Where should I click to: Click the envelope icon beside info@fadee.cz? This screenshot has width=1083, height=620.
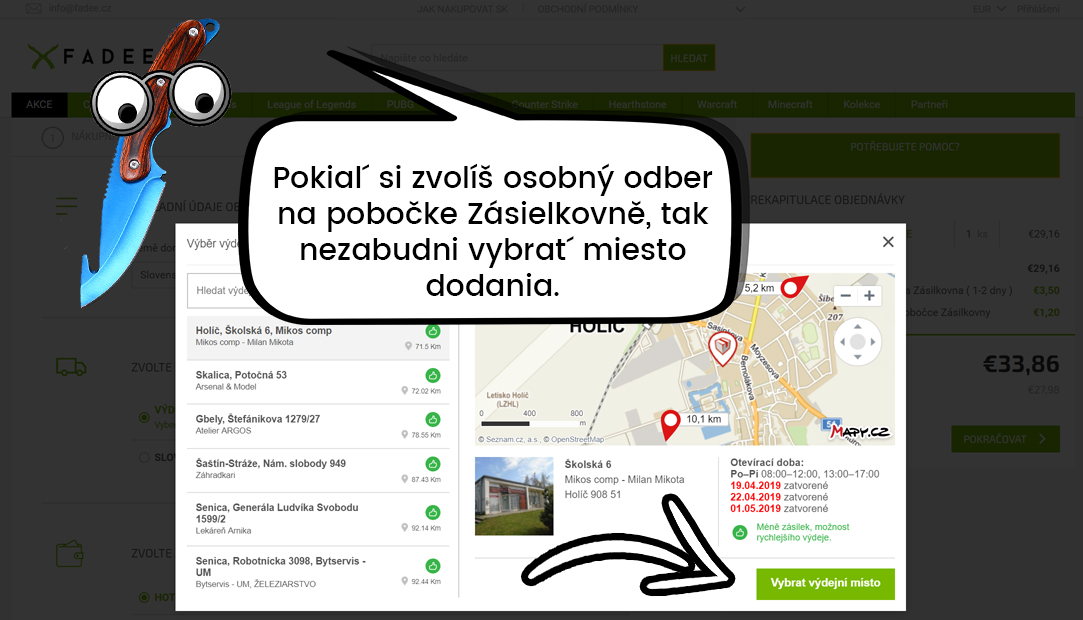tap(34, 9)
